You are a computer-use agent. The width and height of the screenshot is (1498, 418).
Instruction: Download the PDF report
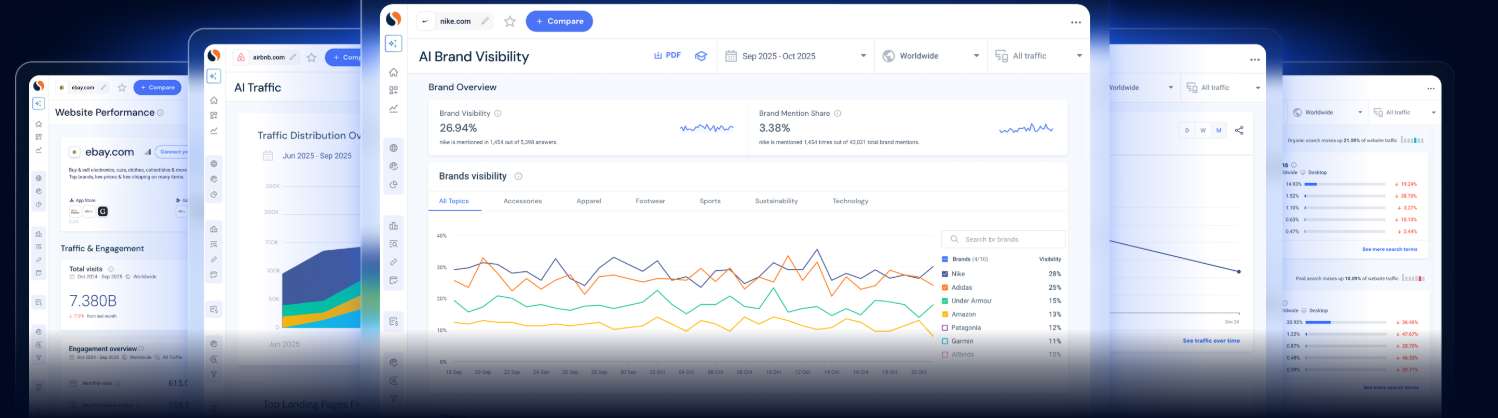pos(667,56)
